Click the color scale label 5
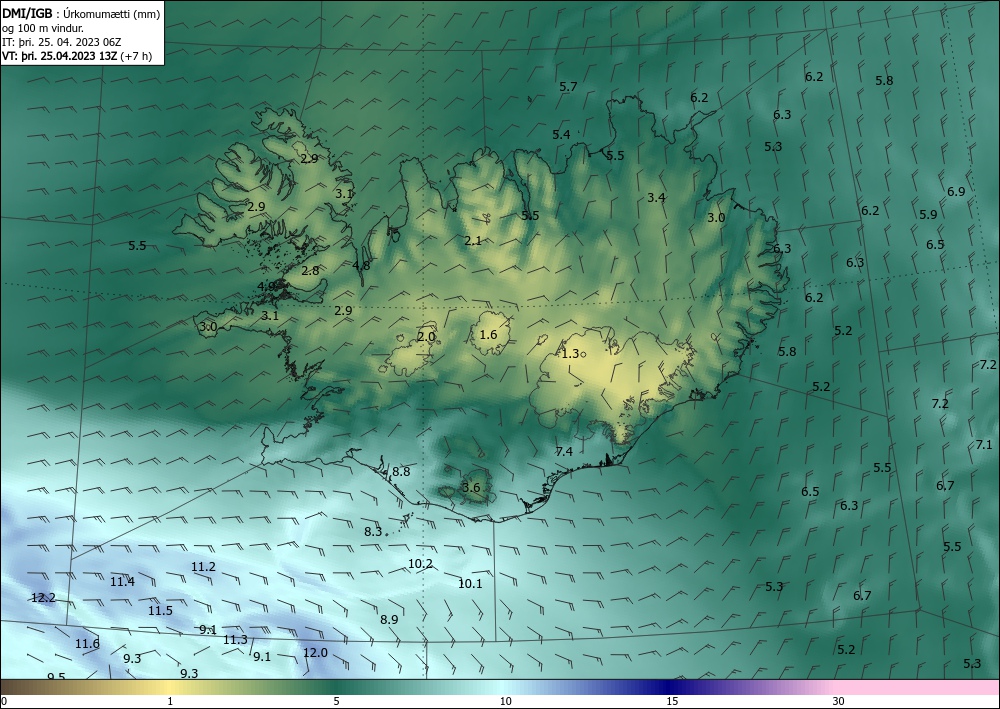Screen dimensions: 1000x709 (x=337, y=702)
